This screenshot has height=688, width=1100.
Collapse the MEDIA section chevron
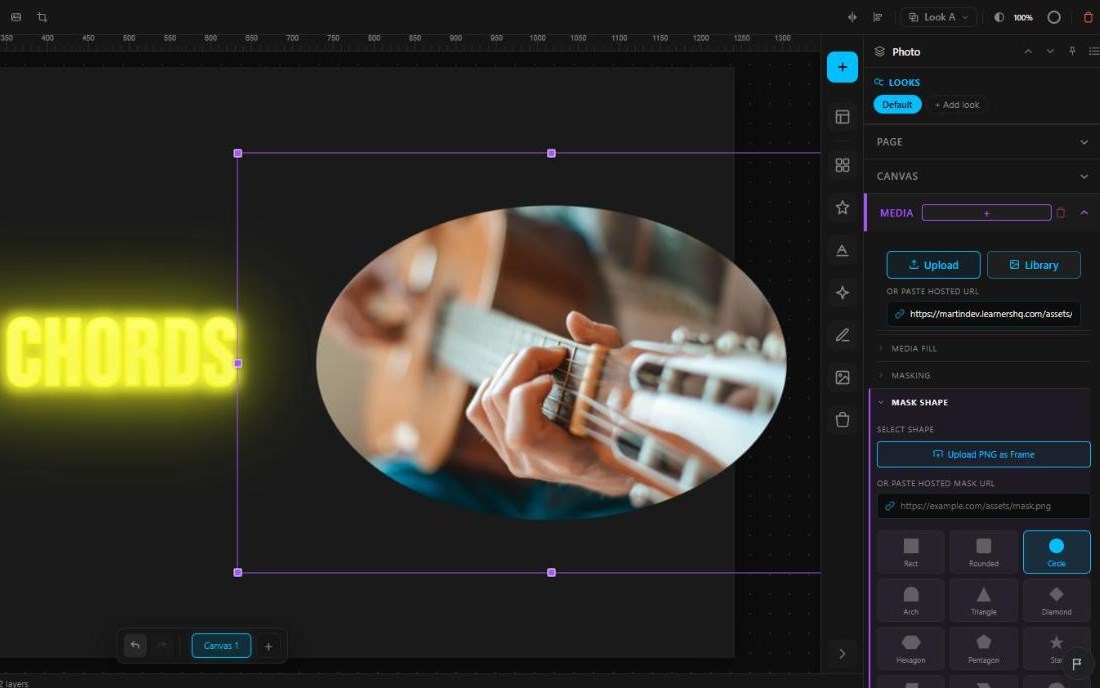tap(1084, 213)
